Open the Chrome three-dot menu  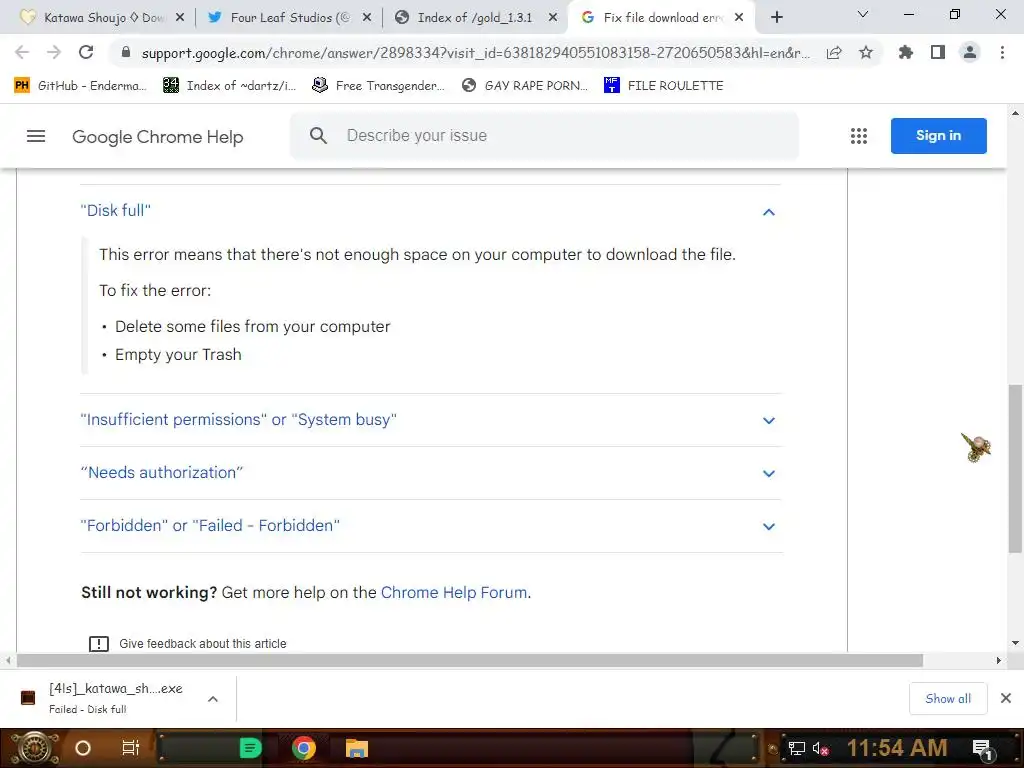point(1002,52)
